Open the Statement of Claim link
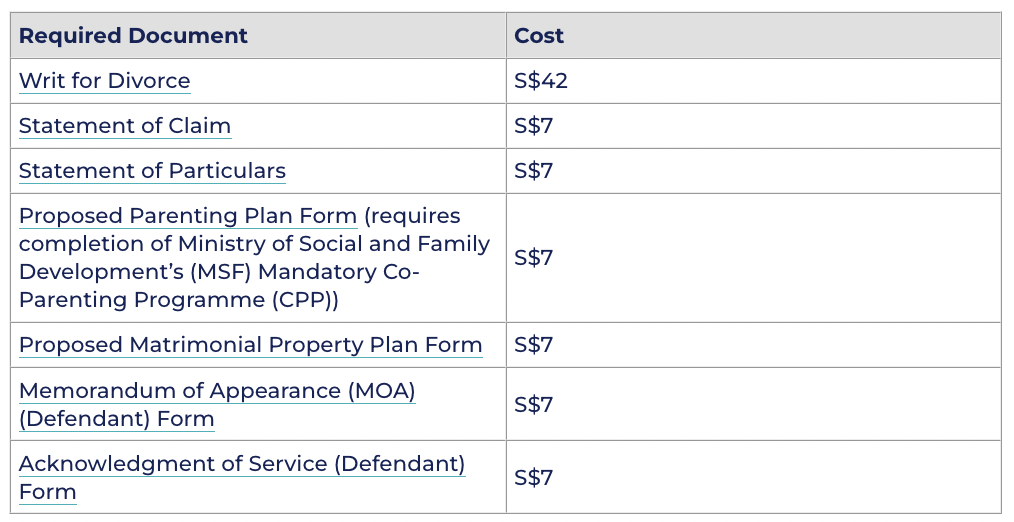 coord(125,126)
